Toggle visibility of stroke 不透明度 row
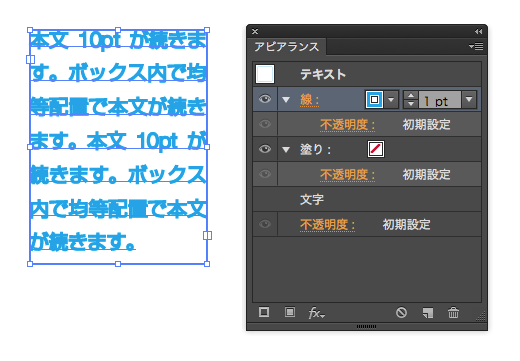 (x=265, y=124)
